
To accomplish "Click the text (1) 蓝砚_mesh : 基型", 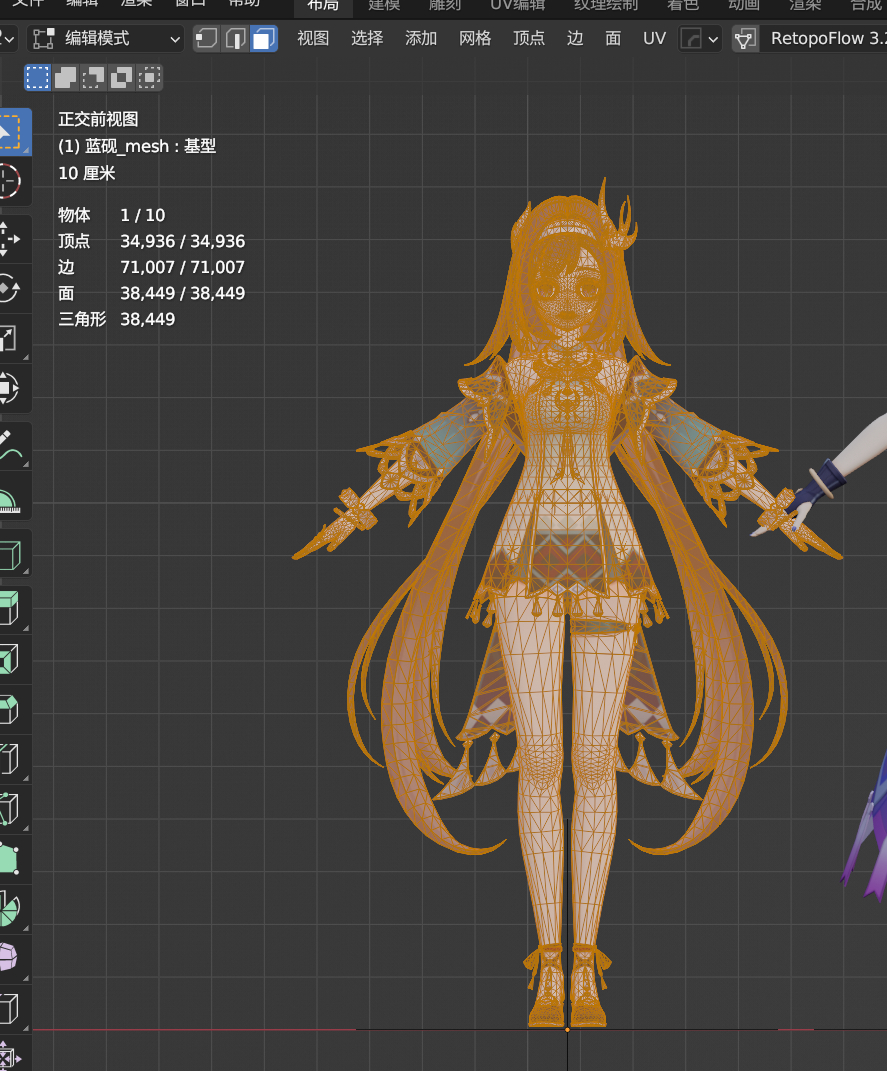I will coord(137,146).
